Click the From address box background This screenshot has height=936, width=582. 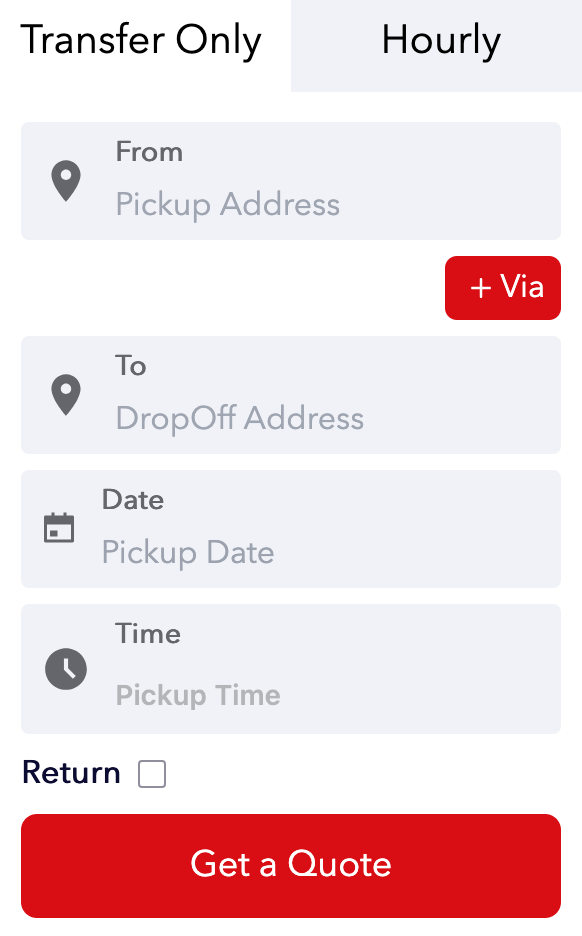(291, 181)
